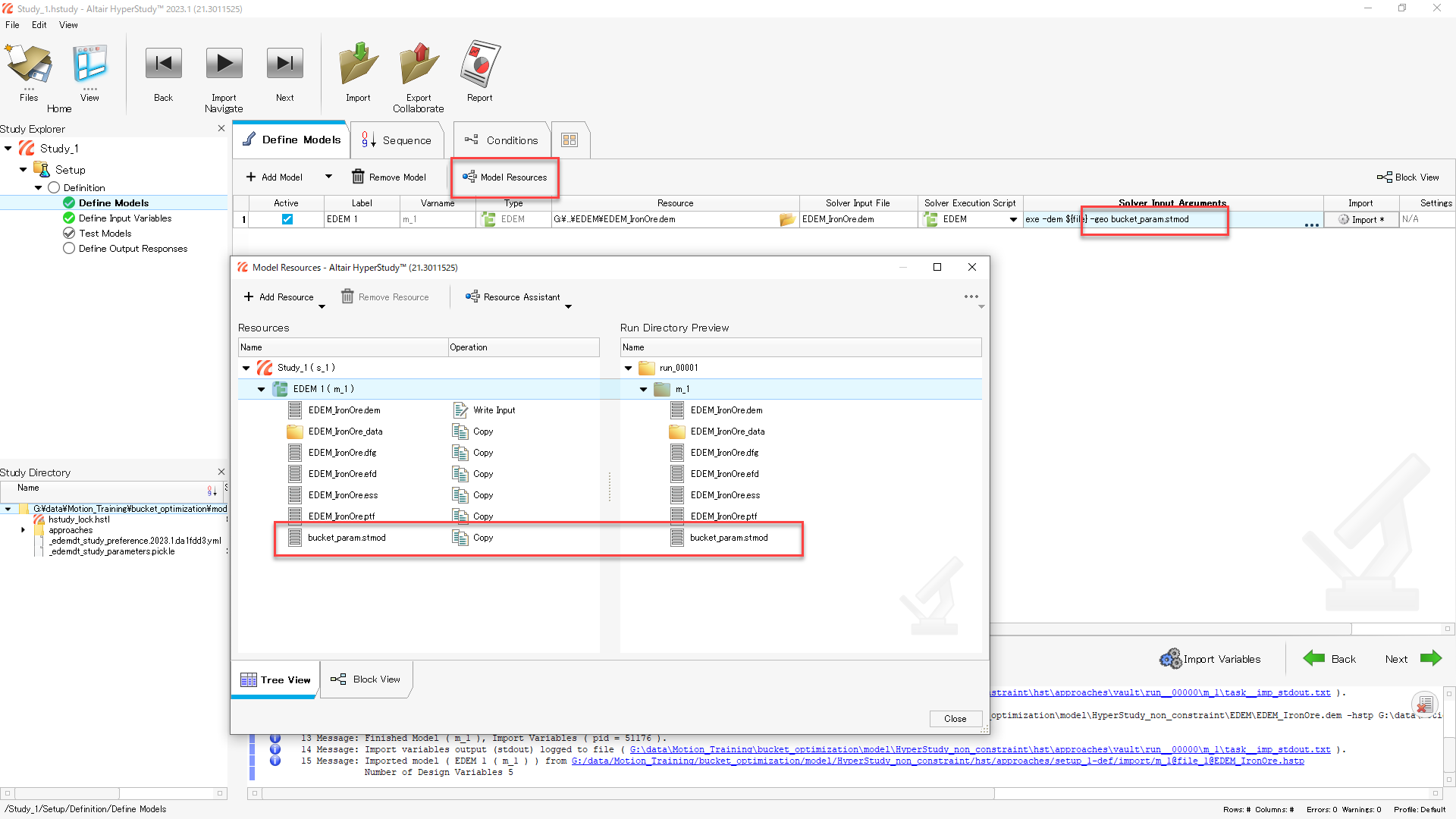Click the Remove Model trash icon
The image size is (1456, 819).
pyautogui.click(x=358, y=177)
